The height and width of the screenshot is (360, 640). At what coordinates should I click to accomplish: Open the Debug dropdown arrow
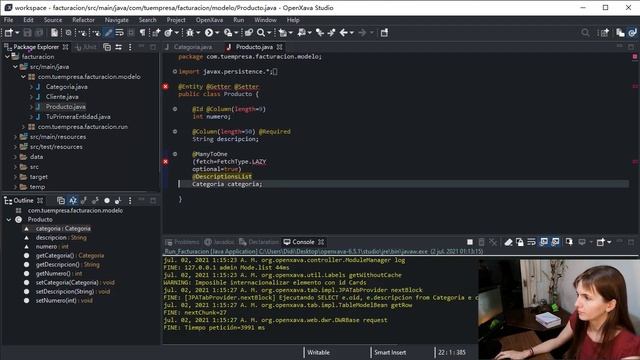pos(198,33)
